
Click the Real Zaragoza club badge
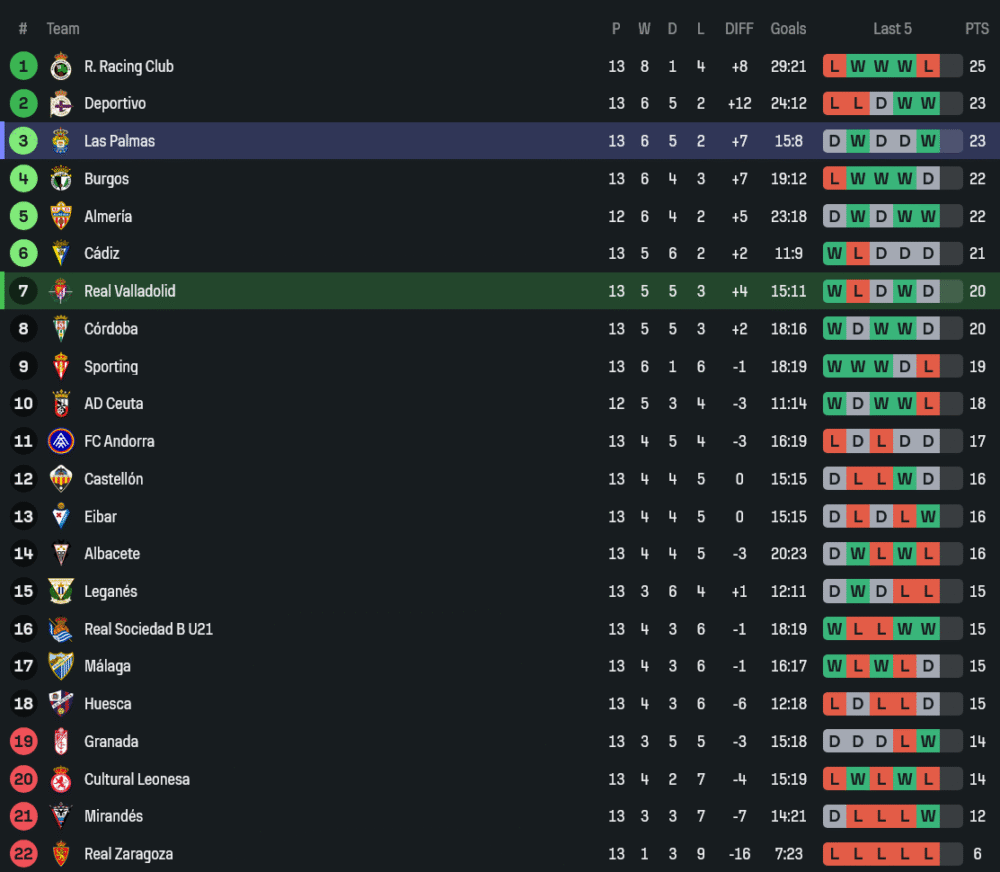pos(61,854)
